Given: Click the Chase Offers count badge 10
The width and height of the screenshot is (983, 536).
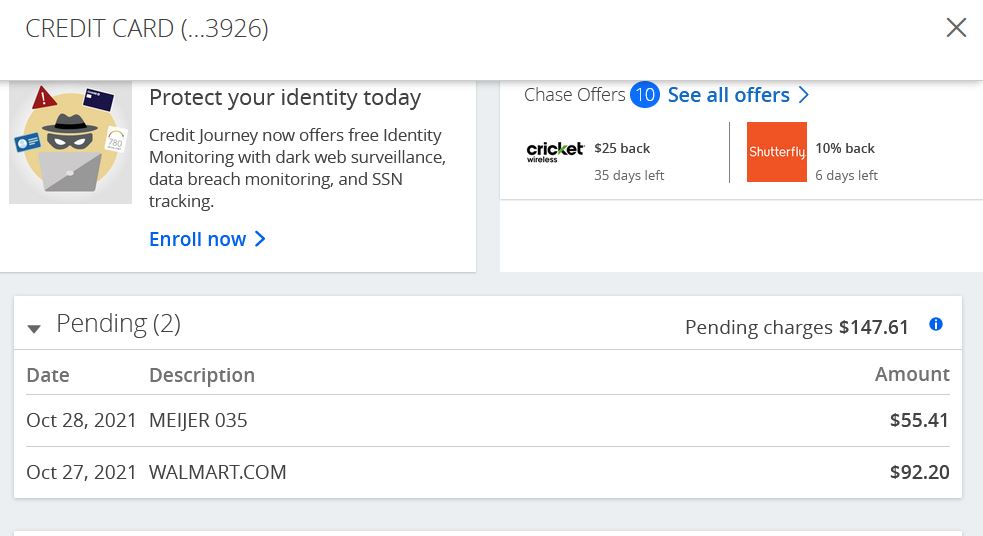Looking at the screenshot, I should (644, 95).
